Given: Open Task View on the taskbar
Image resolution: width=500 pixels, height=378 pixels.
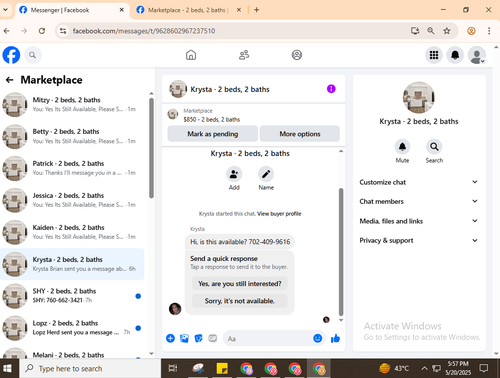Looking at the screenshot, I should (173, 368).
